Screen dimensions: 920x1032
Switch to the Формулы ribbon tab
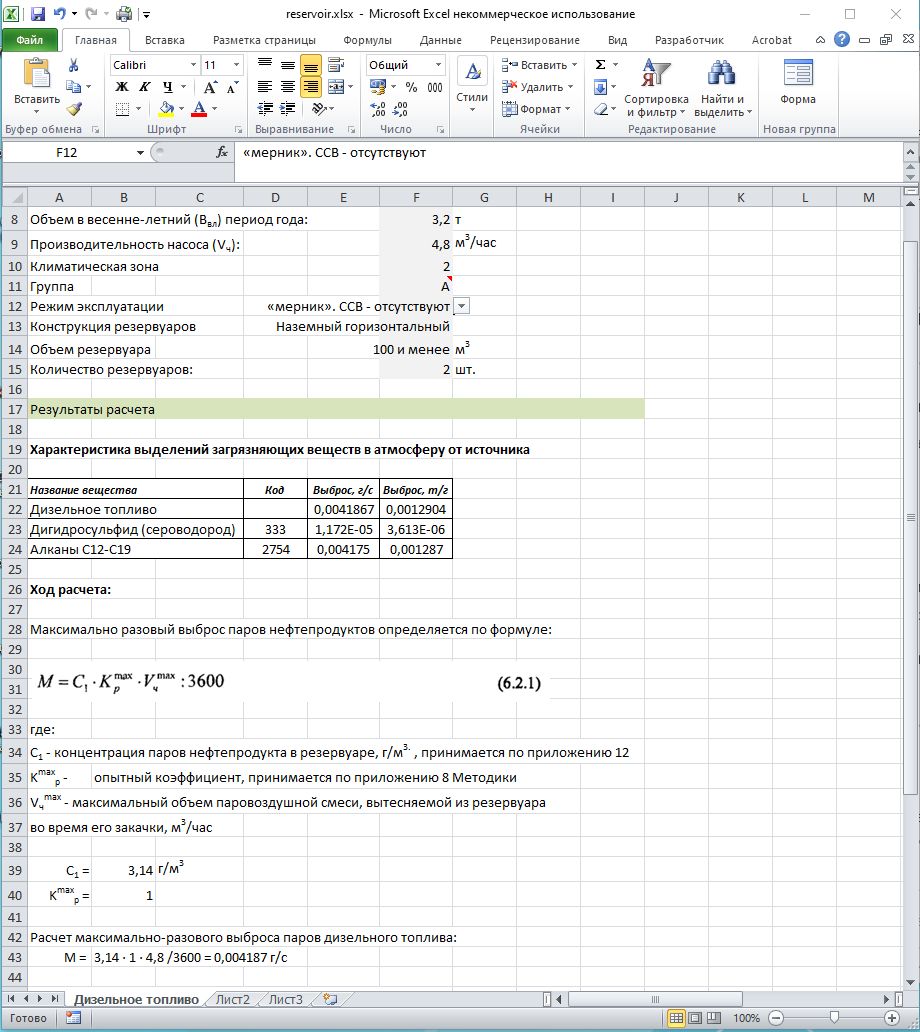[367, 40]
